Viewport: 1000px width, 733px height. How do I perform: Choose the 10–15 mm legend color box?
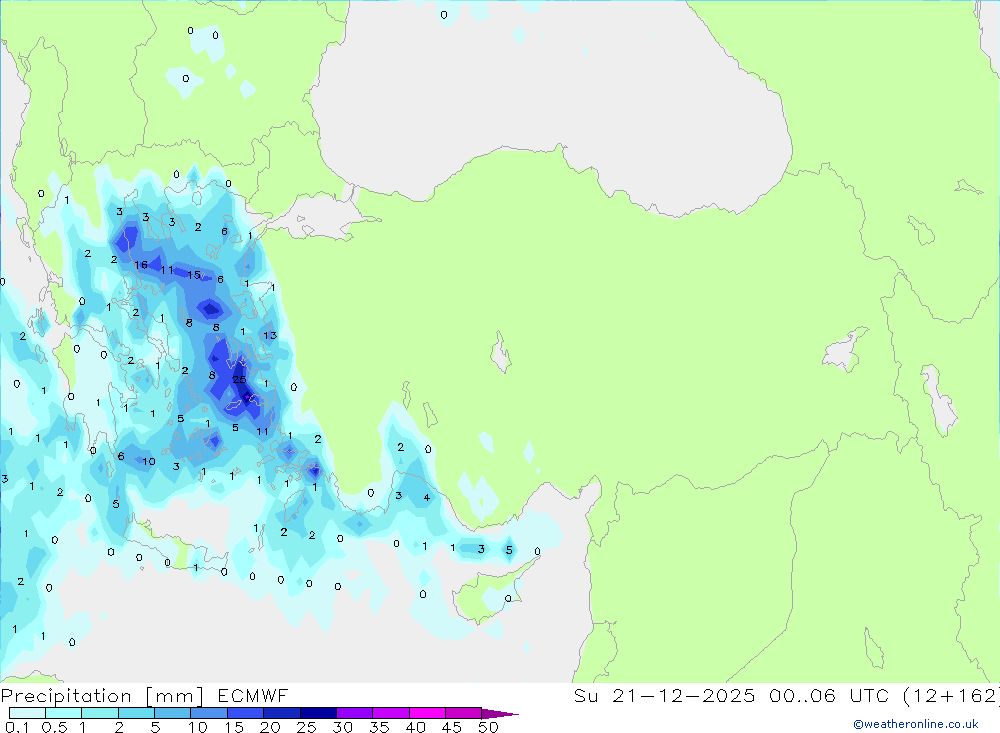[x=209, y=713]
